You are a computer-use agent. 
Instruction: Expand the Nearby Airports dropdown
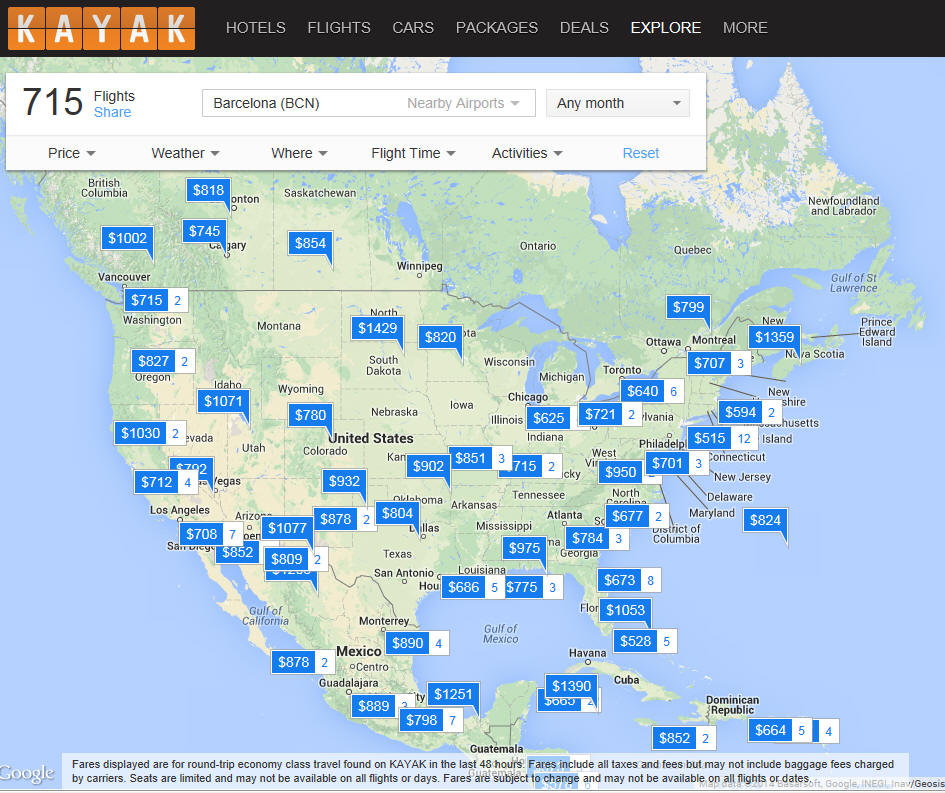coord(463,103)
